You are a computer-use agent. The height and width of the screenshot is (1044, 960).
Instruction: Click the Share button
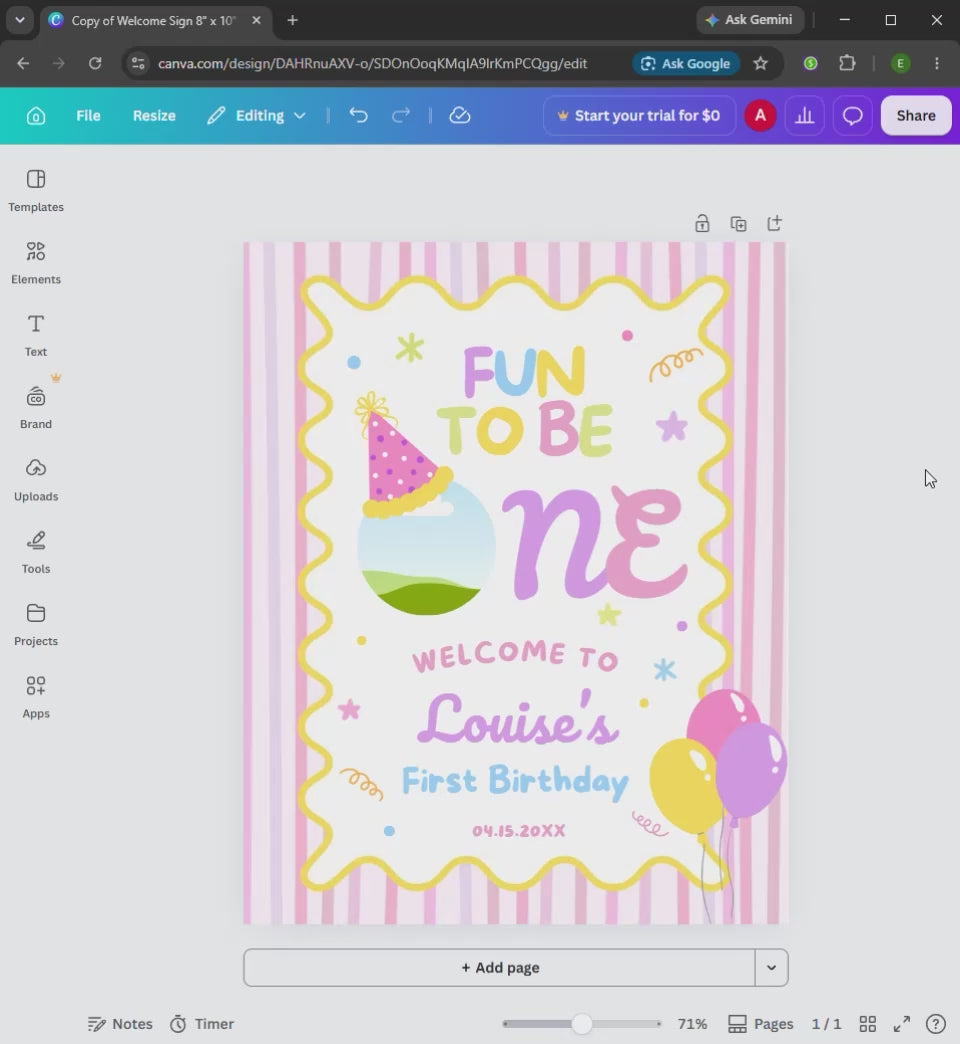point(915,116)
